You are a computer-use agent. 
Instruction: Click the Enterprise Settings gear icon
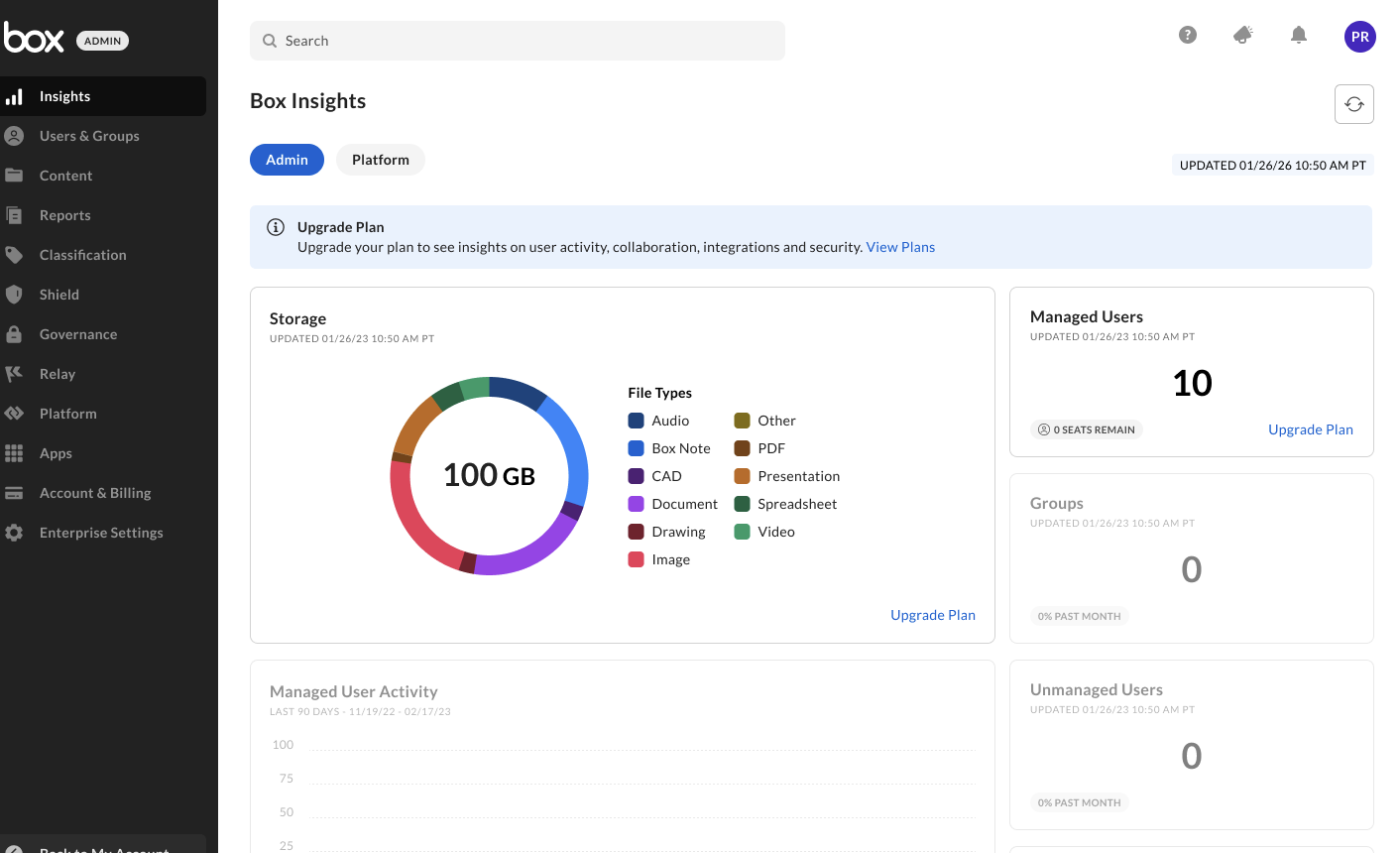(14, 533)
